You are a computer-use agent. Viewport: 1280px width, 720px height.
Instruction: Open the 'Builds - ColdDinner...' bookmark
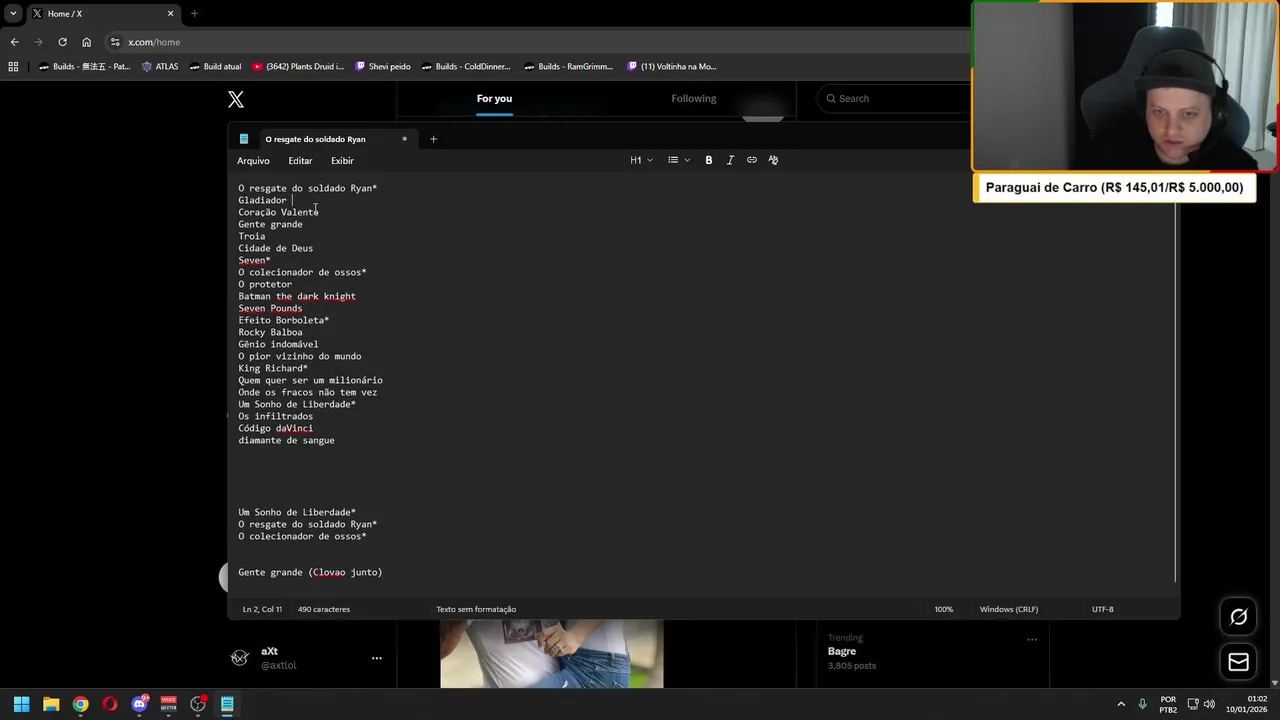(x=466, y=67)
